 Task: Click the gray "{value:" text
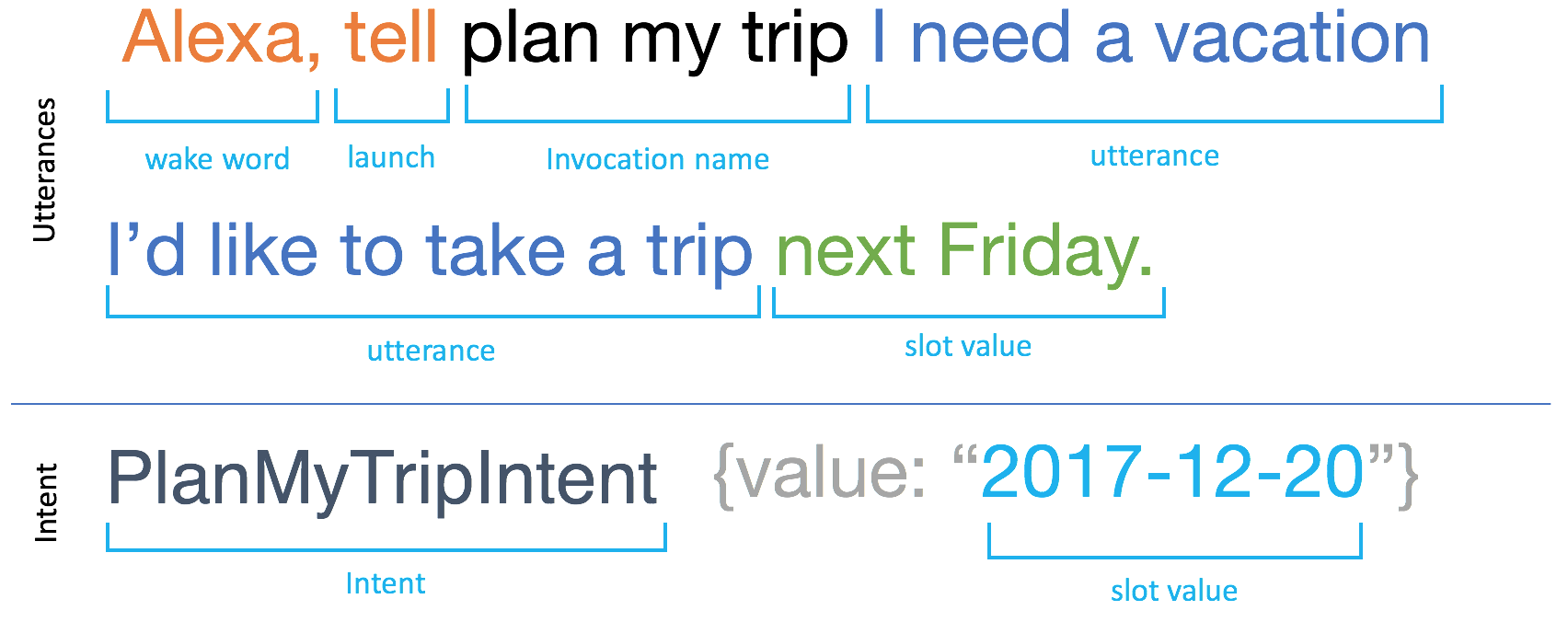tap(820, 474)
